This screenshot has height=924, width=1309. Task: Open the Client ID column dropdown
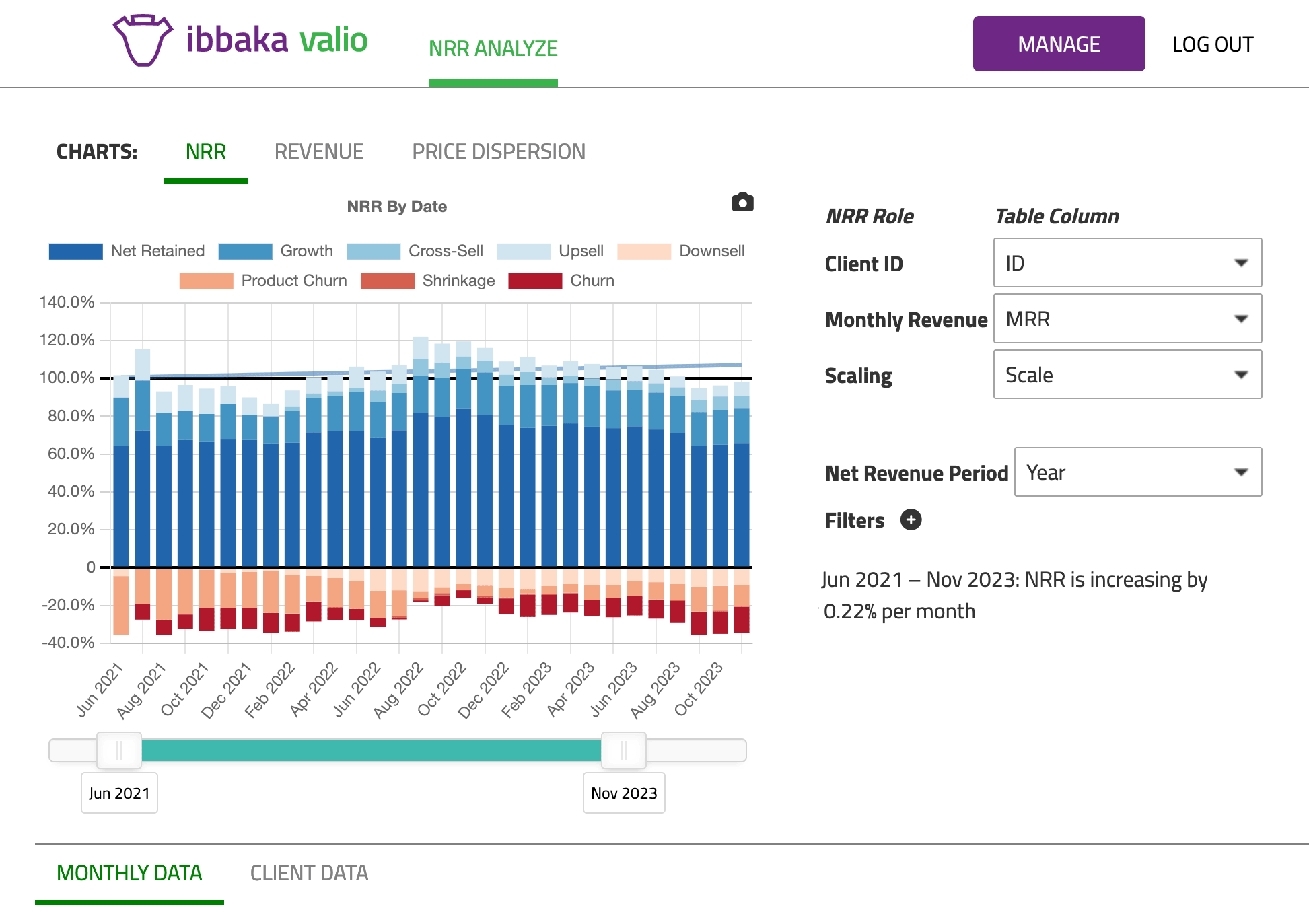[1127, 262]
